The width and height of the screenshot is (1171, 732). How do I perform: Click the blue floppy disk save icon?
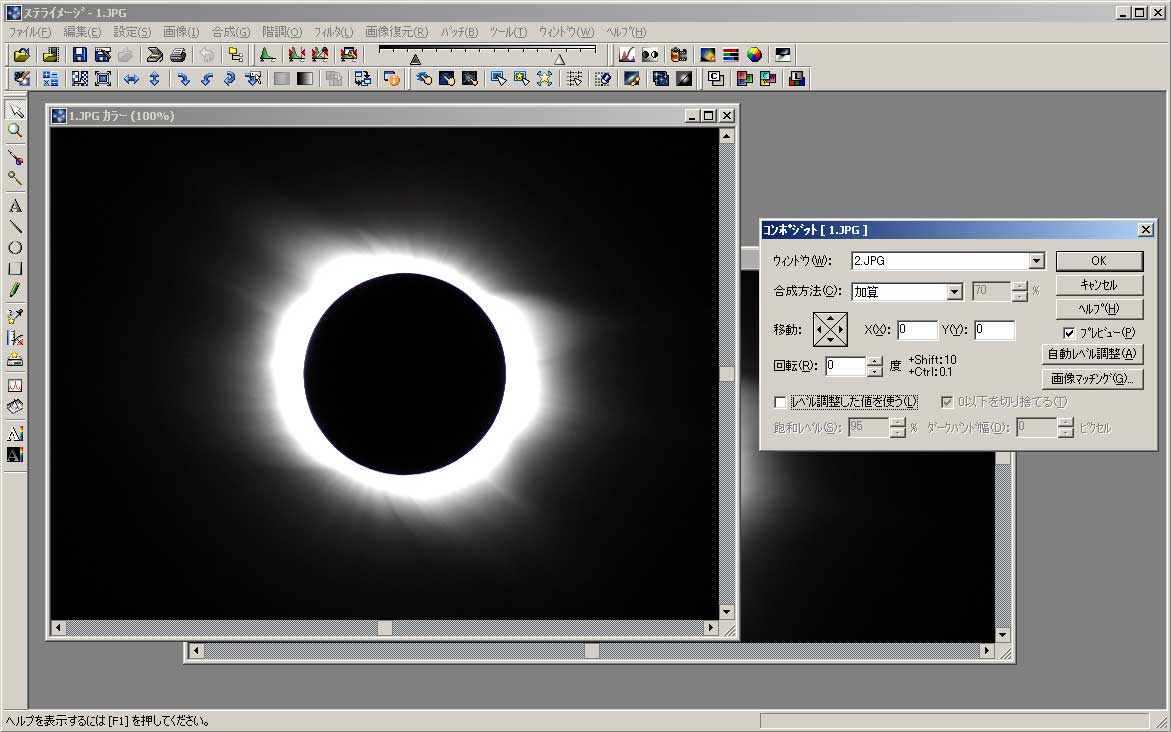79,55
